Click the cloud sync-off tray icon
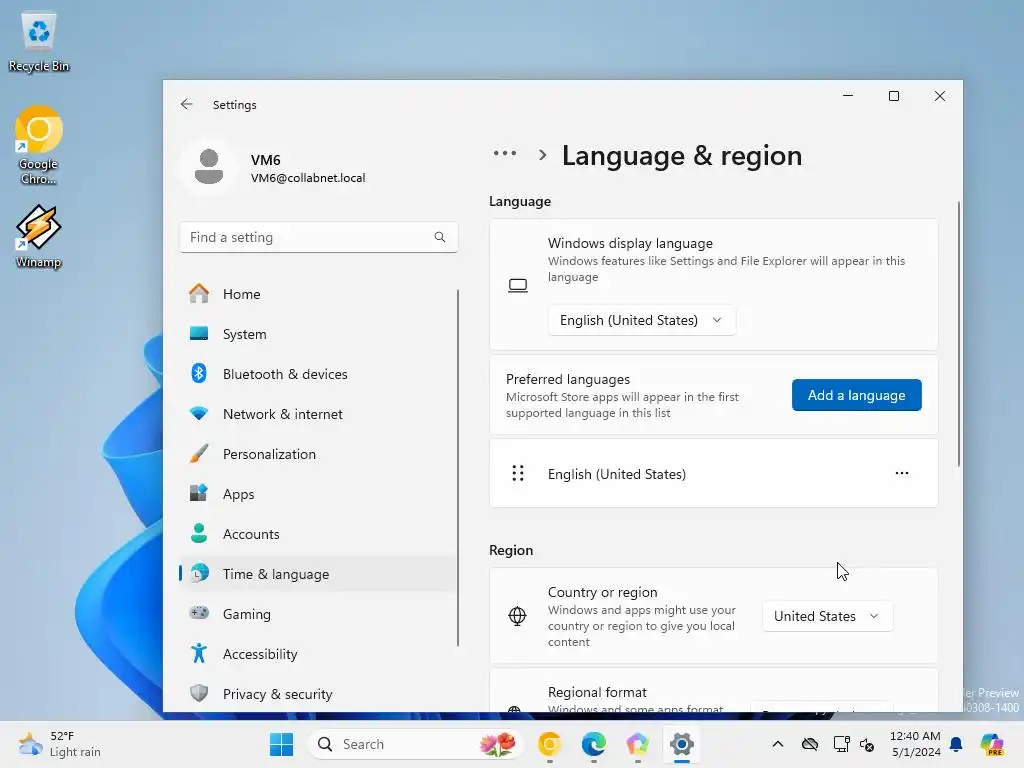Viewport: 1024px width, 768px height. (810, 744)
